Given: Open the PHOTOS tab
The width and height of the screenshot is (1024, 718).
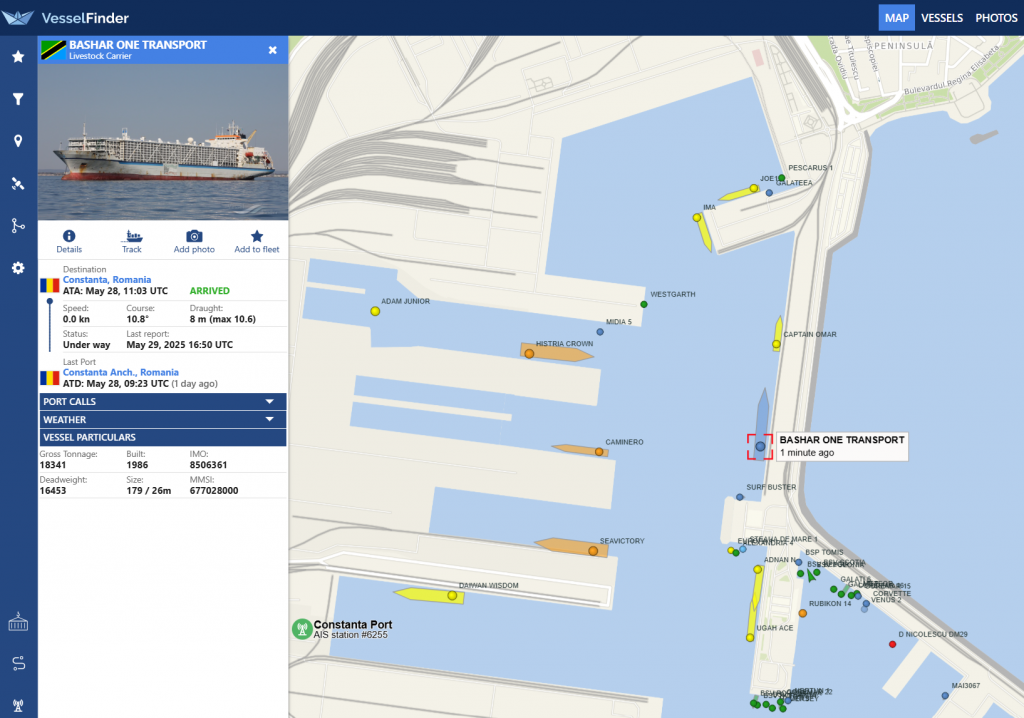Looking at the screenshot, I should click(996, 18).
